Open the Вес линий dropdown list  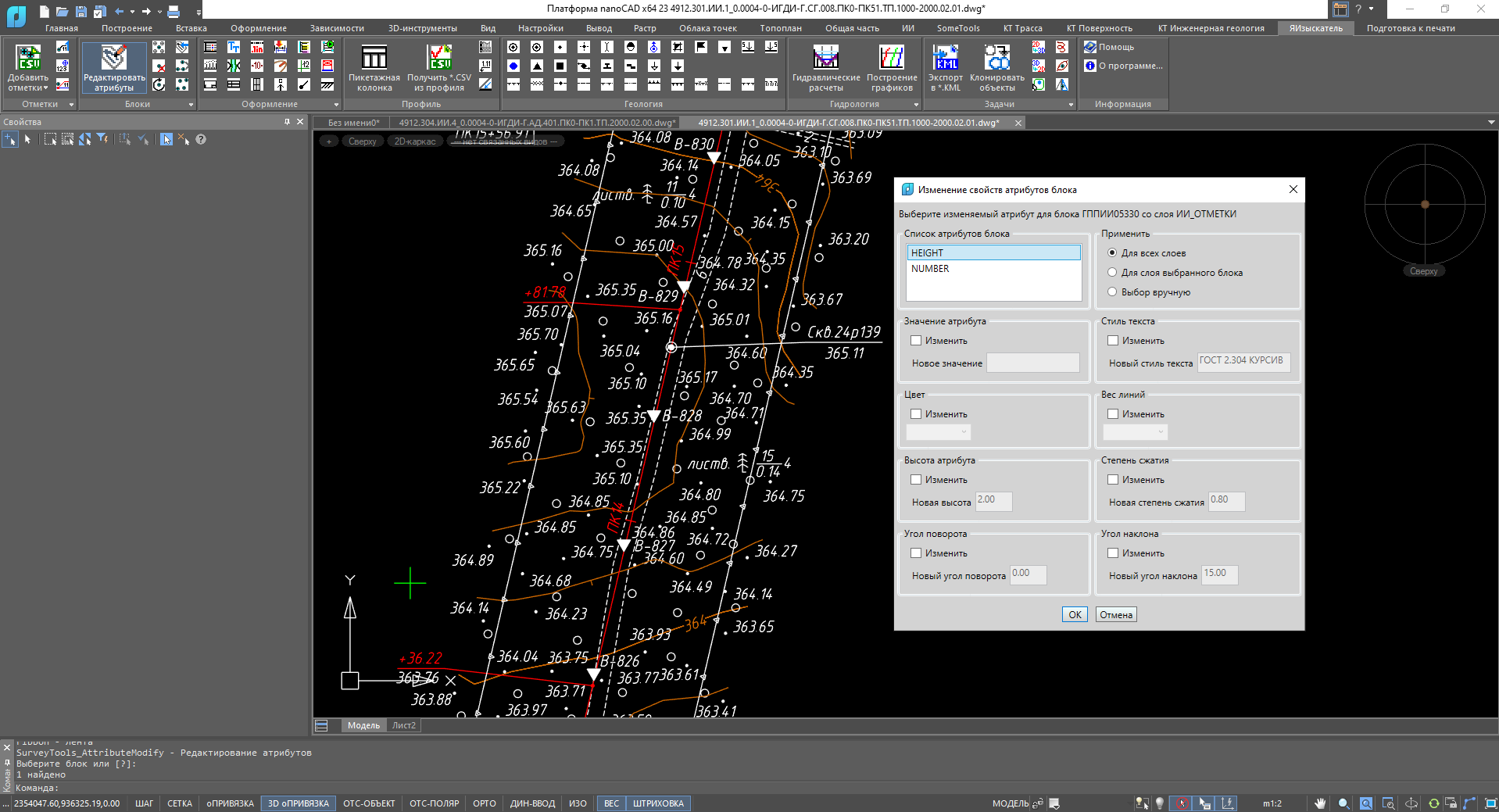pos(1135,432)
